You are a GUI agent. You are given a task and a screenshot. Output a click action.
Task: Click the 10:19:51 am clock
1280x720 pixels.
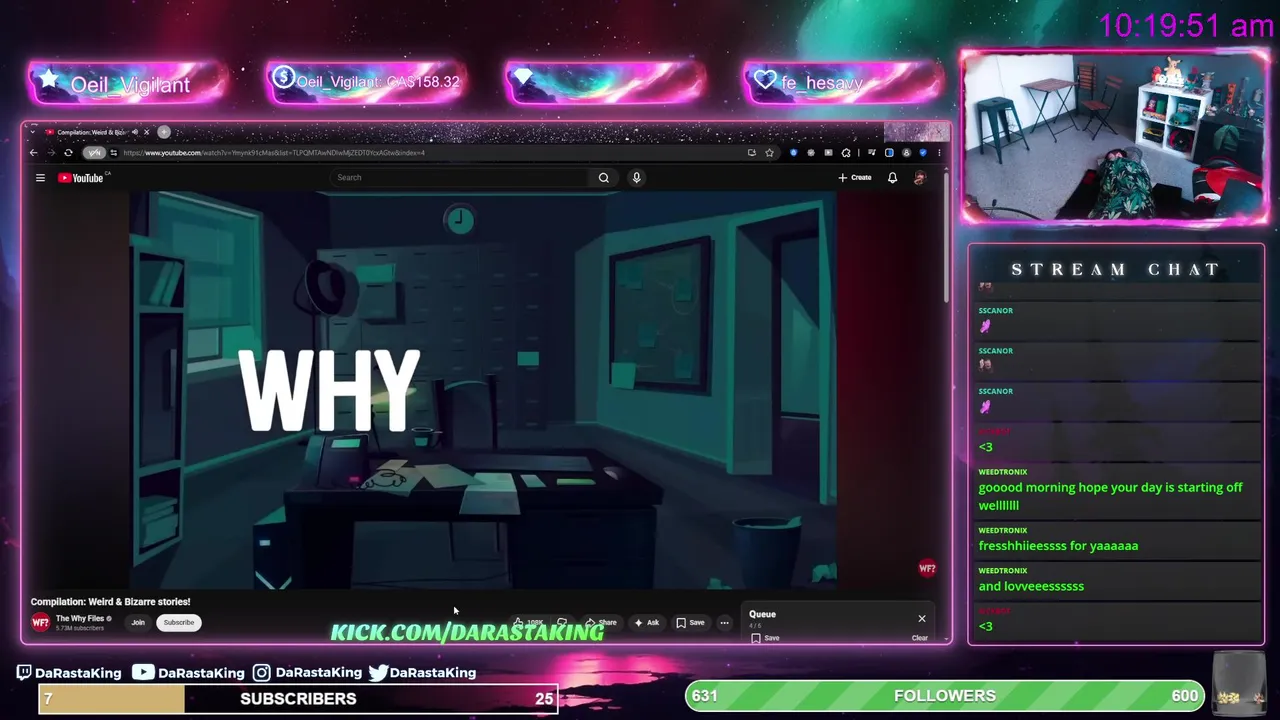pos(1186,26)
